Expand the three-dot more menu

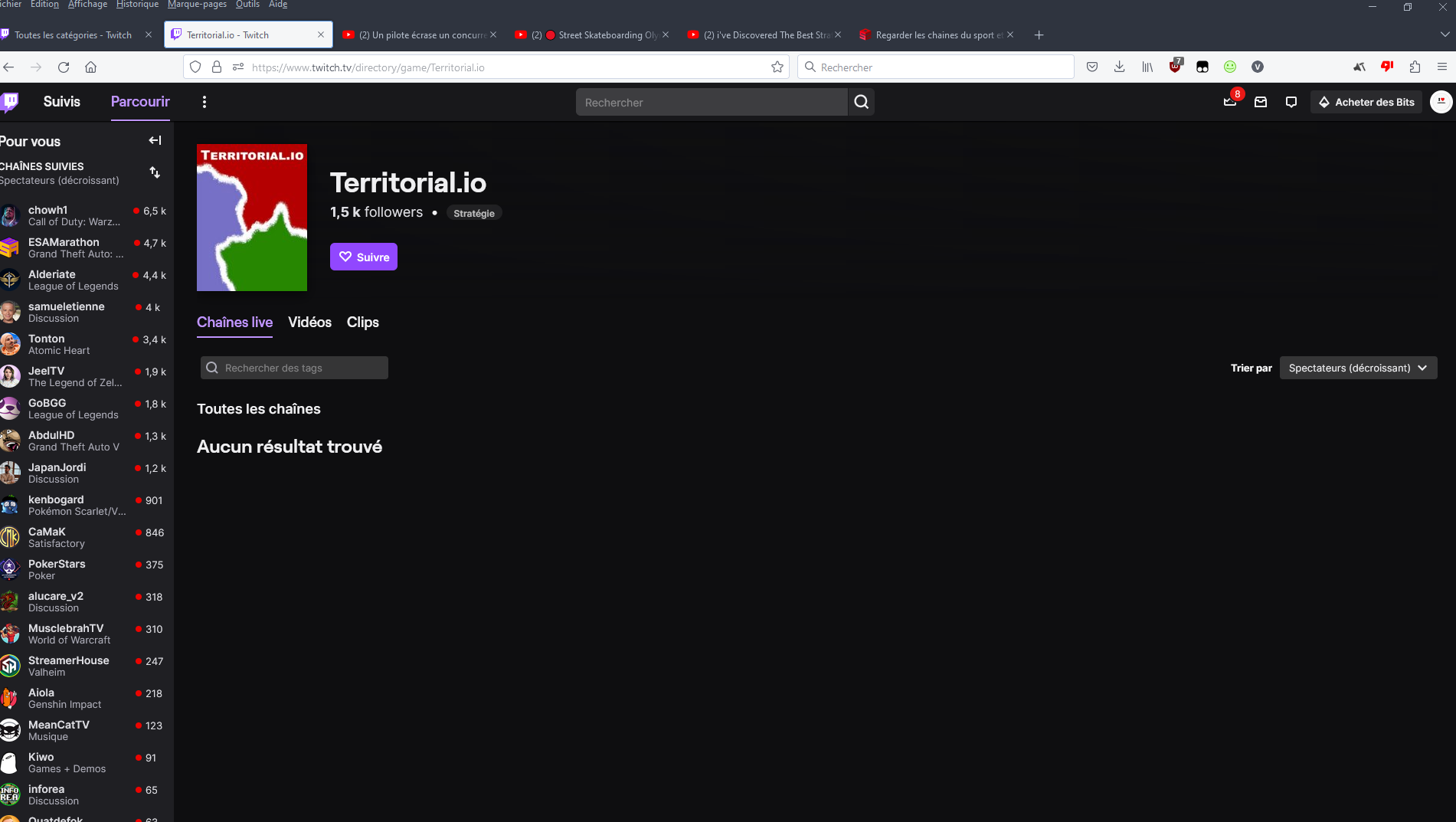click(x=204, y=102)
